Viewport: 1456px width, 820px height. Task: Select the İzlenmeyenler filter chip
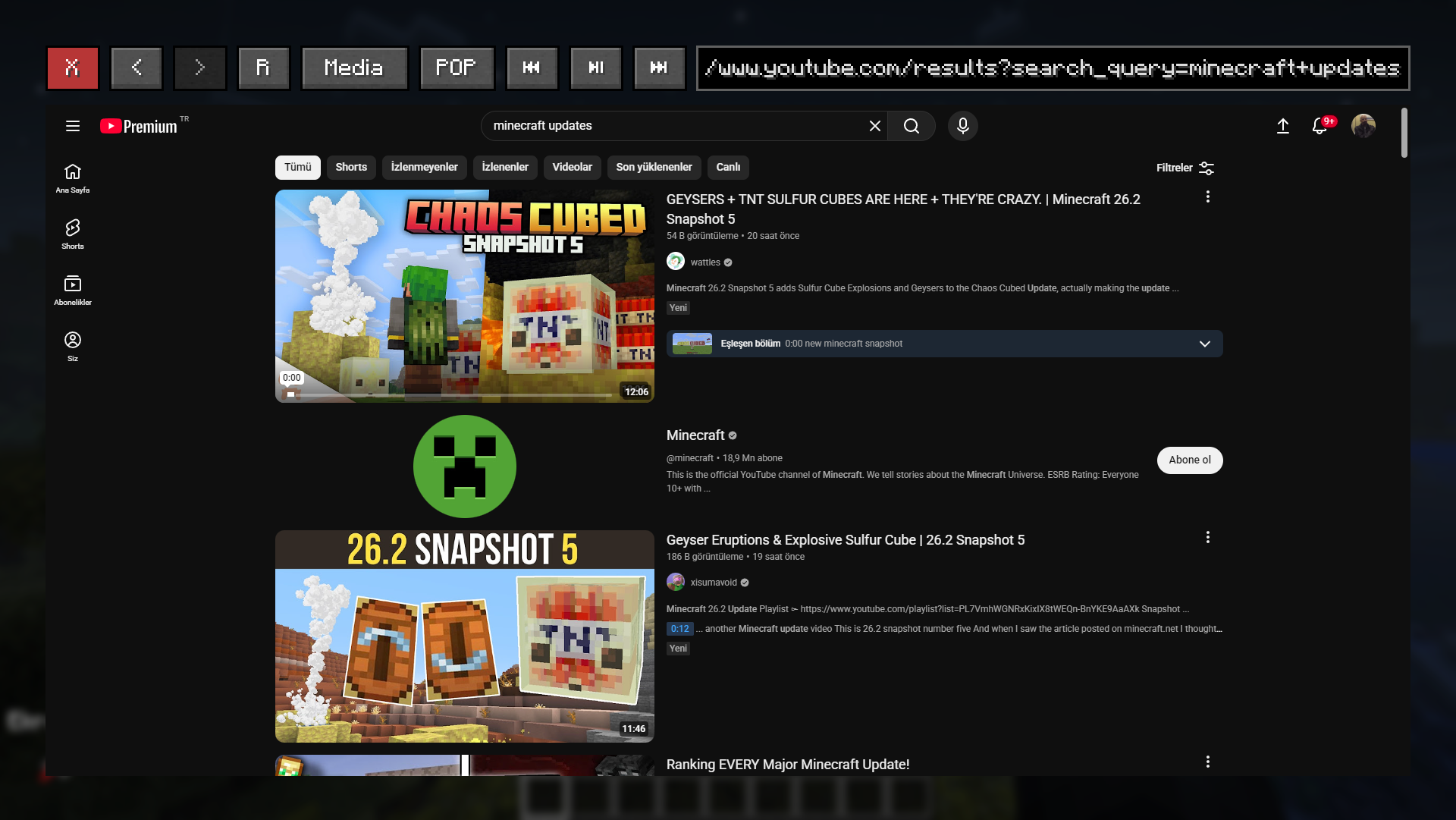[x=425, y=168]
